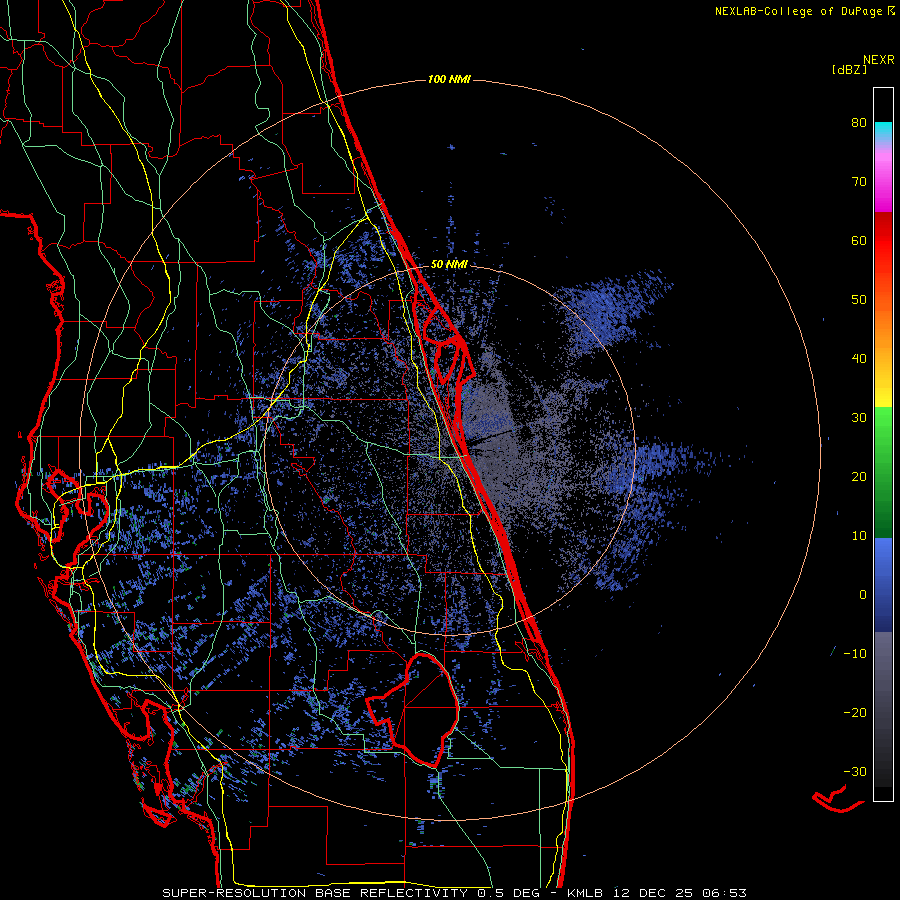Click the "100 NMI" range ring label
The height and width of the screenshot is (900, 900).
[449, 79]
